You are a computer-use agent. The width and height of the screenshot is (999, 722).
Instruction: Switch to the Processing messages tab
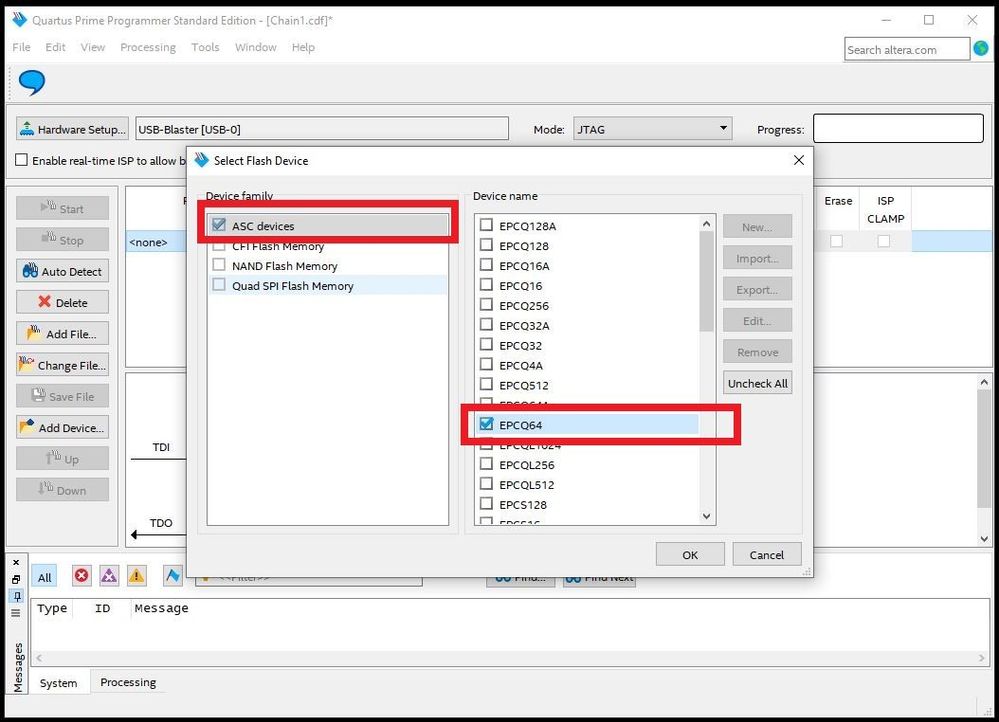point(128,682)
